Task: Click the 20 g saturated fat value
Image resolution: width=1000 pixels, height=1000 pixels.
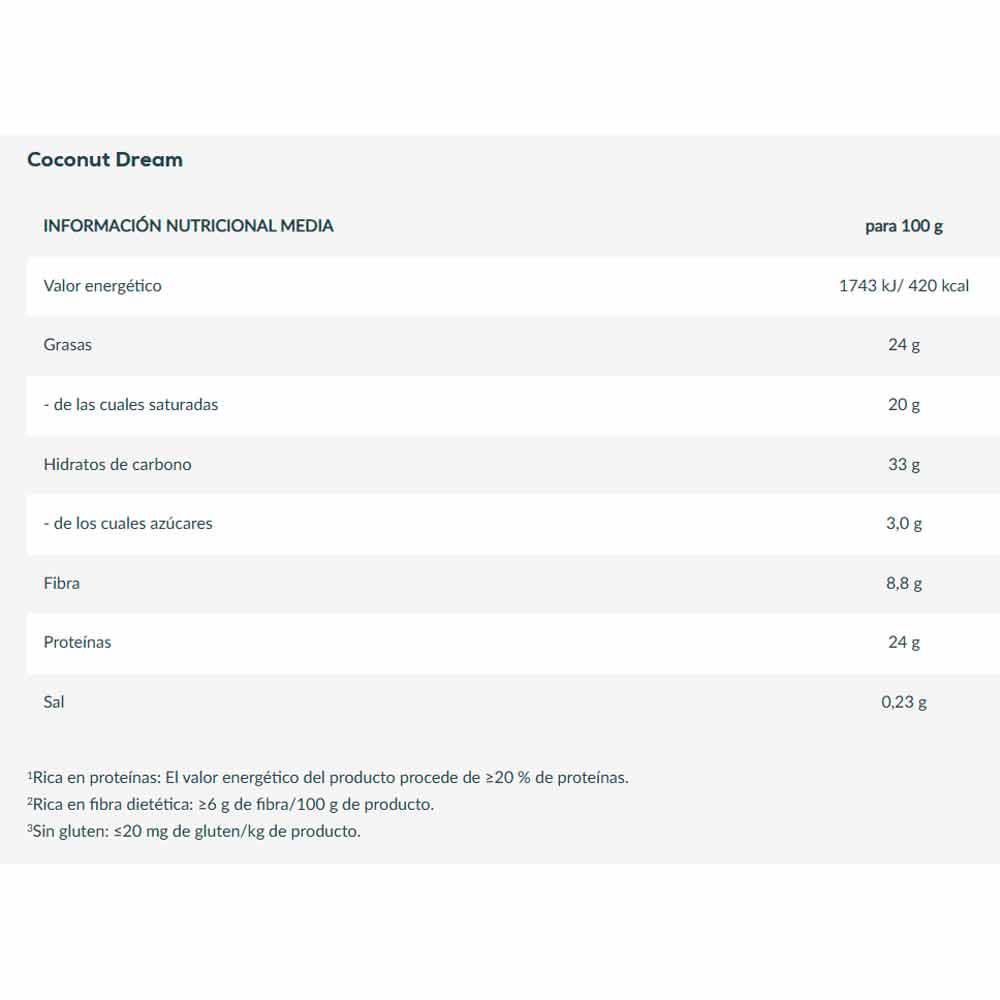Action: pos(903,405)
